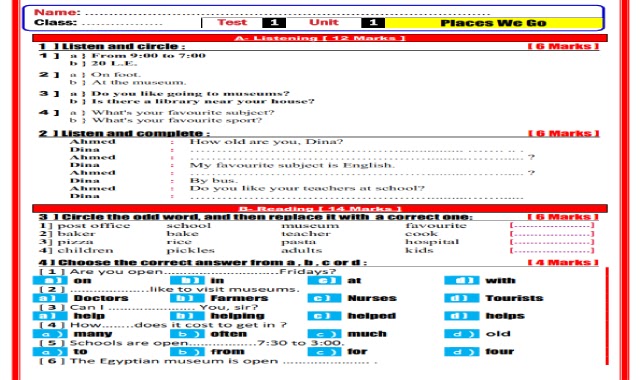This screenshot has height=380, width=640.
Task: Select the 'At the museum.' answer
Action: [x=139, y=82]
